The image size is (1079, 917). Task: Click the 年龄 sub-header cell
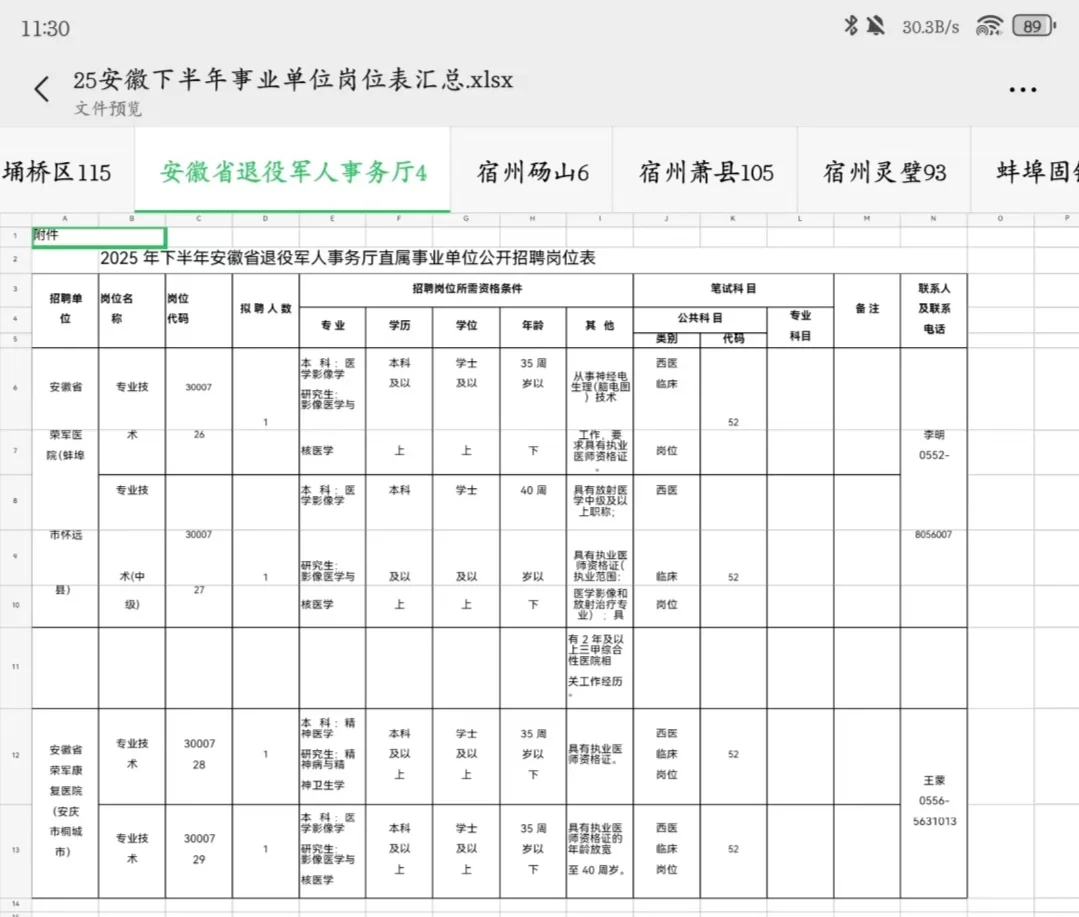tap(533, 327)
